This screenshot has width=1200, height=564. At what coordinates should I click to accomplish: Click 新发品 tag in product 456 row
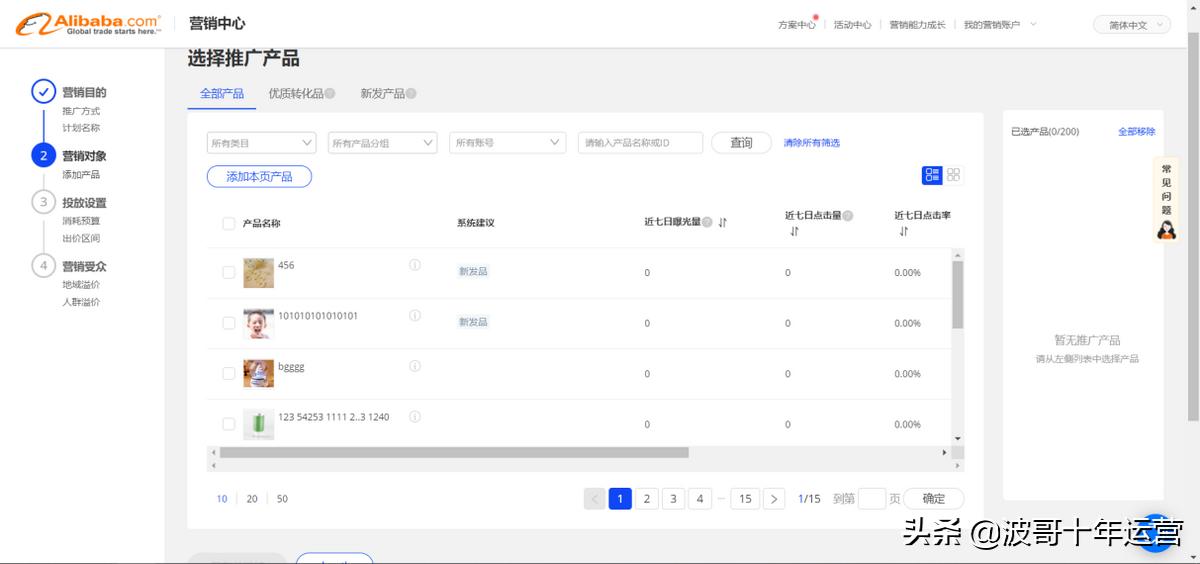(473, 271)
